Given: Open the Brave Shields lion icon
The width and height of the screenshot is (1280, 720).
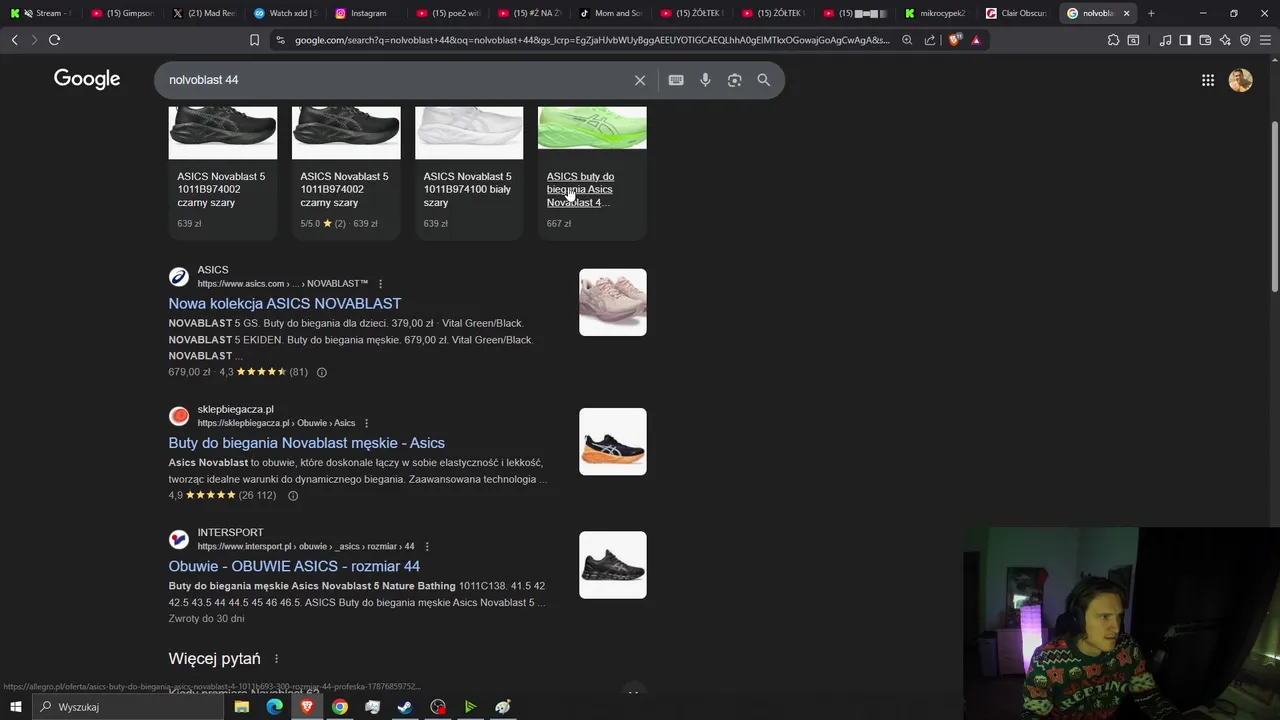Looking at the screenshot, I should (955, 40).
